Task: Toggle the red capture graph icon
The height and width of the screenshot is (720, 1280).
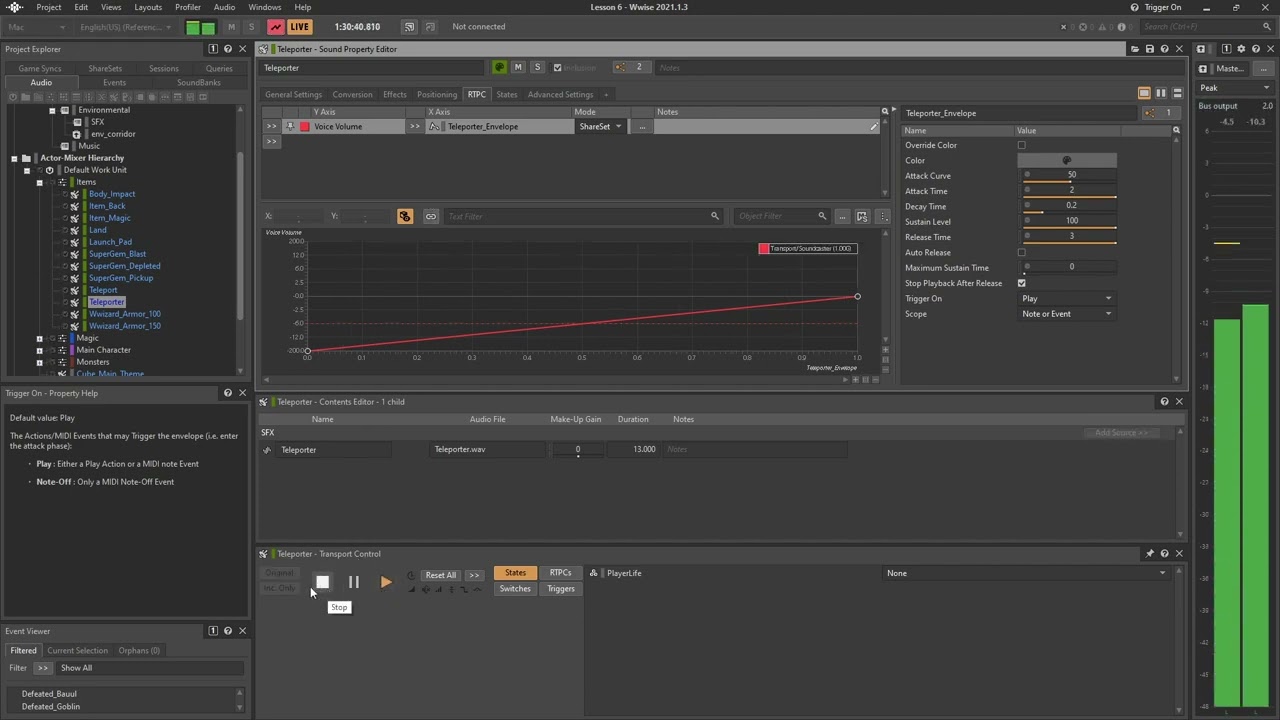Action: pos(276,27)
